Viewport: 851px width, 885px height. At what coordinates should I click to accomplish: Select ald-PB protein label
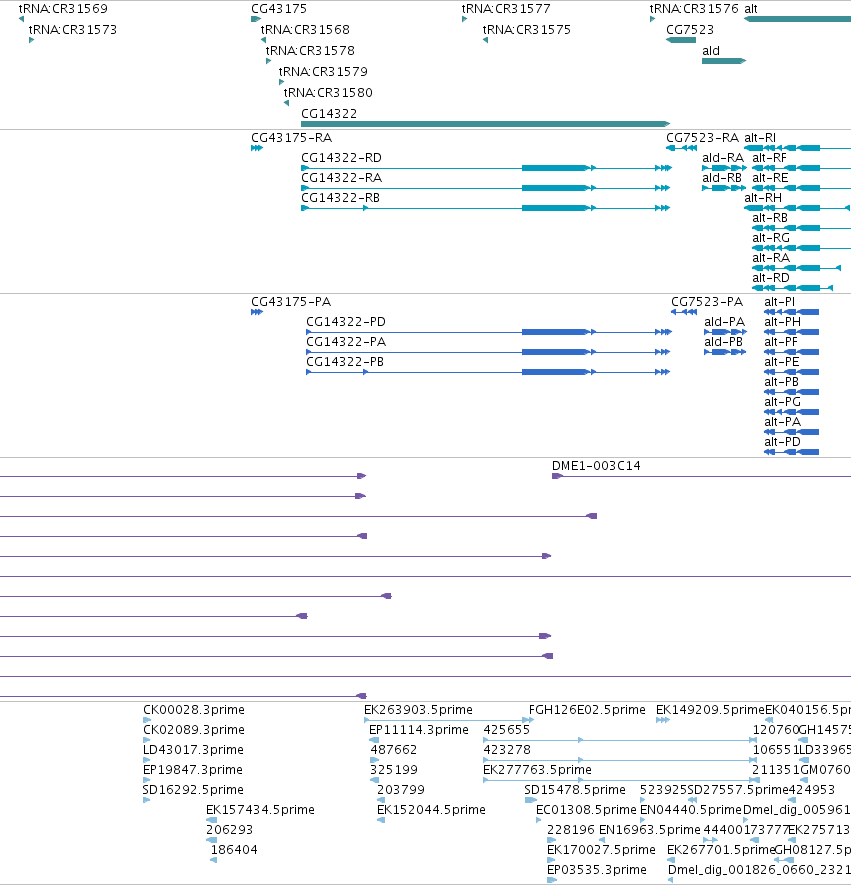click(723, 342)
